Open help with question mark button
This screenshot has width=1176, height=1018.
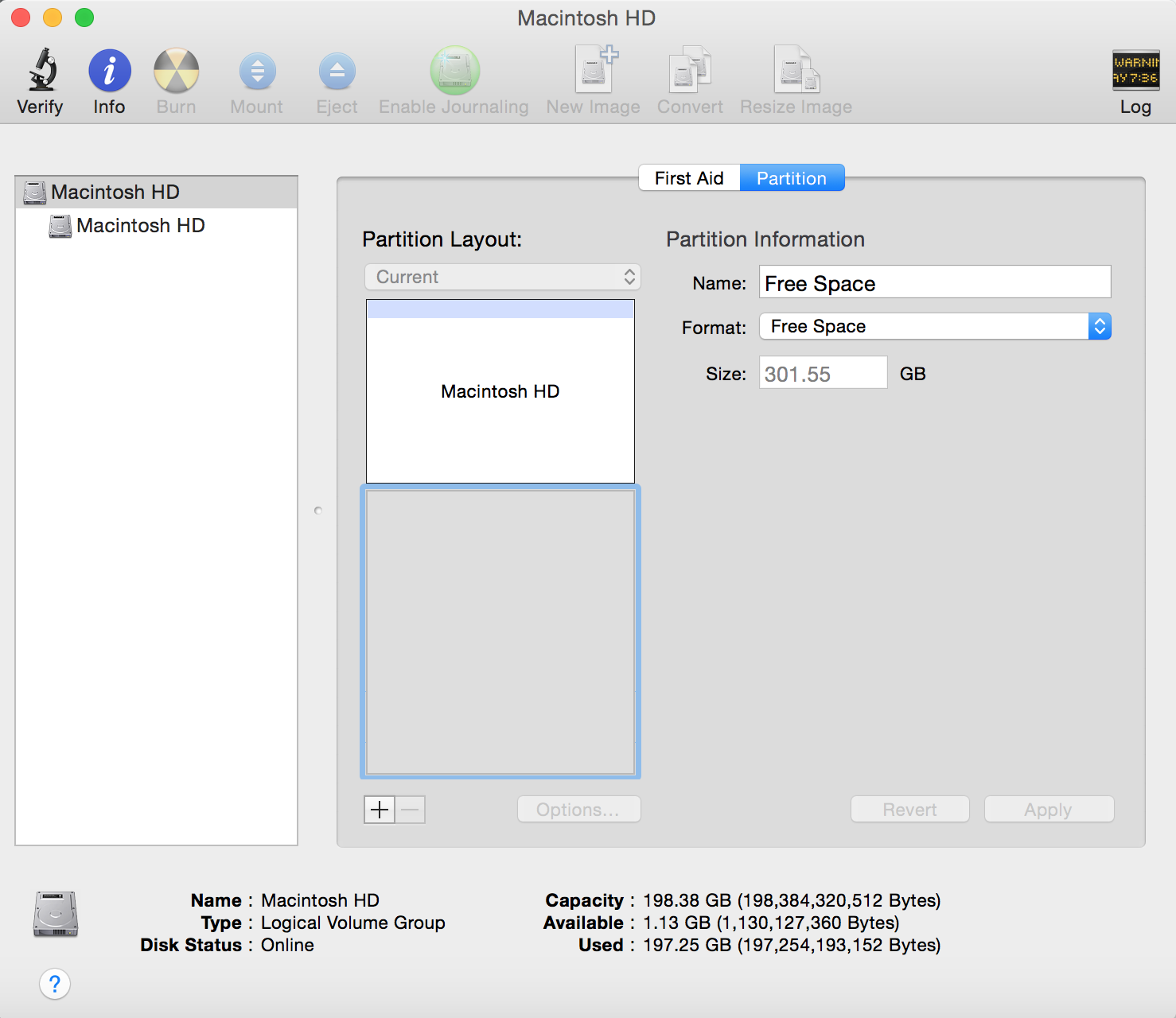click(x=55, y=984)
